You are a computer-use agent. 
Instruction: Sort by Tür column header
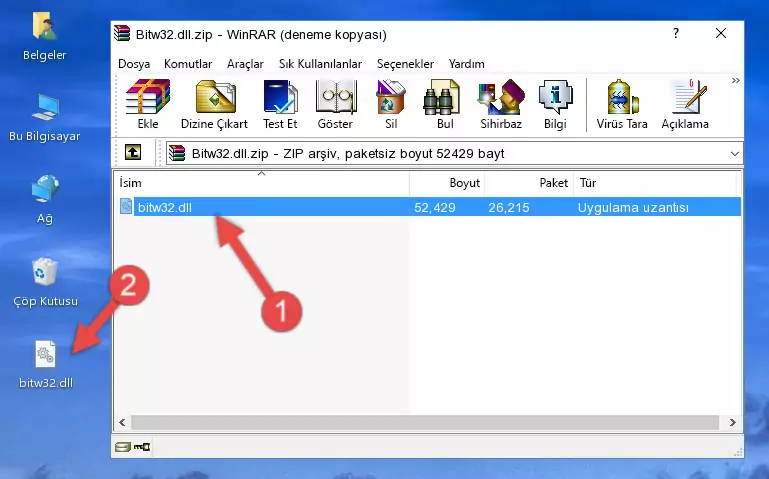(x=655, y=183)
